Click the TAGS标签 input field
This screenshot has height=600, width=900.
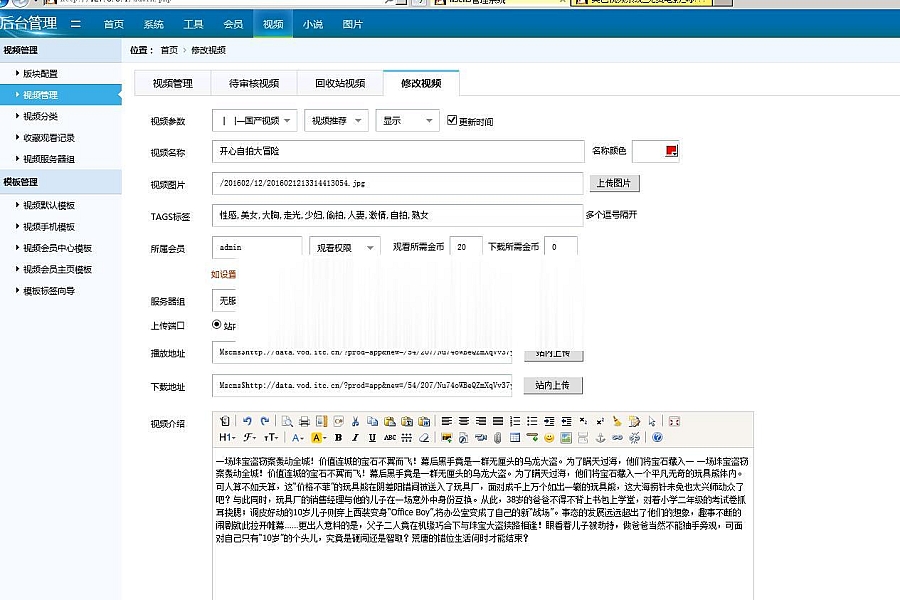398,215
